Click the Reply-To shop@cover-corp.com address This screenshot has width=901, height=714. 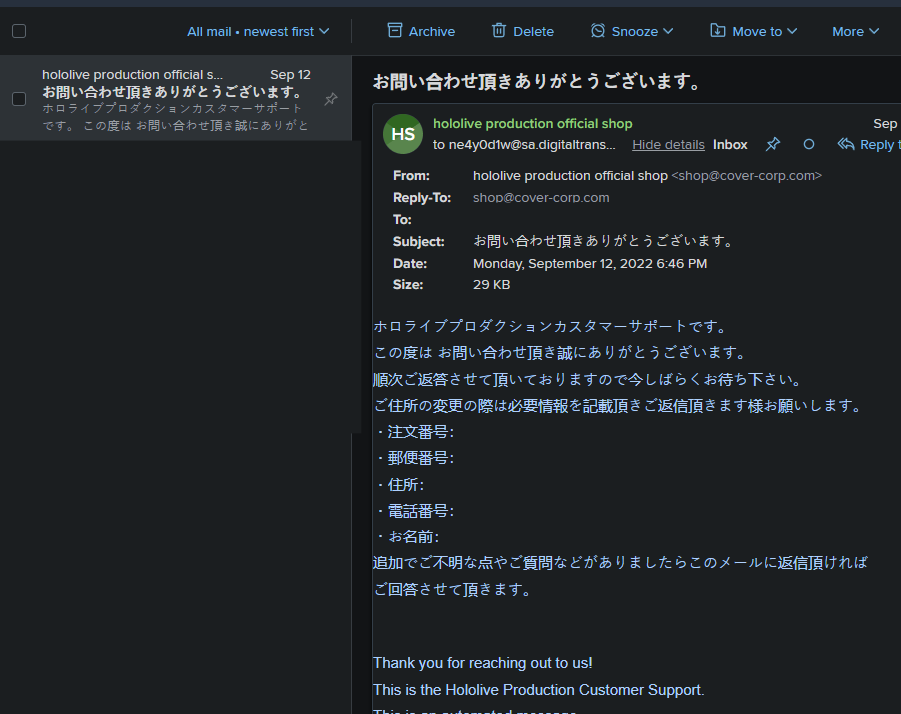541,198
